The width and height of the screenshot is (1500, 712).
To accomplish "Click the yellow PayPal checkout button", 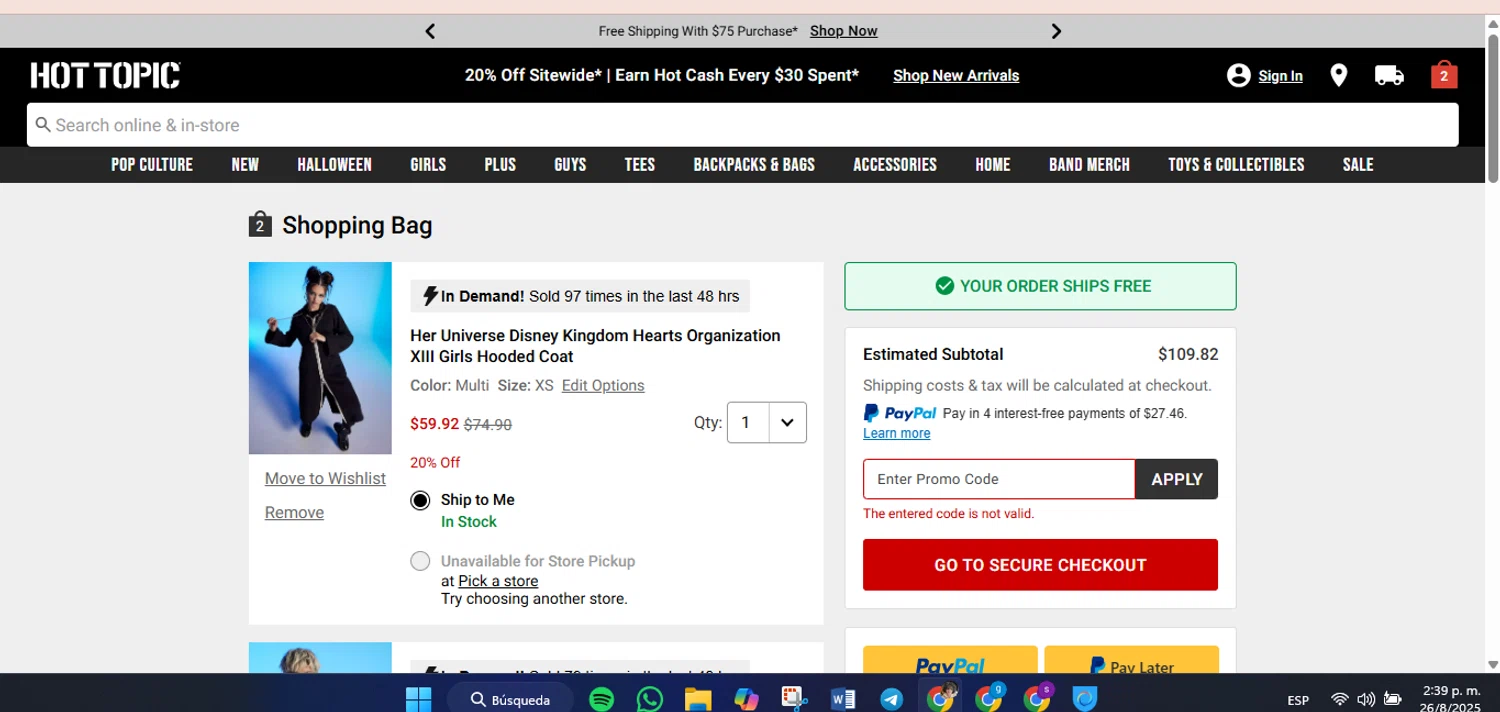I will point(950,660).
